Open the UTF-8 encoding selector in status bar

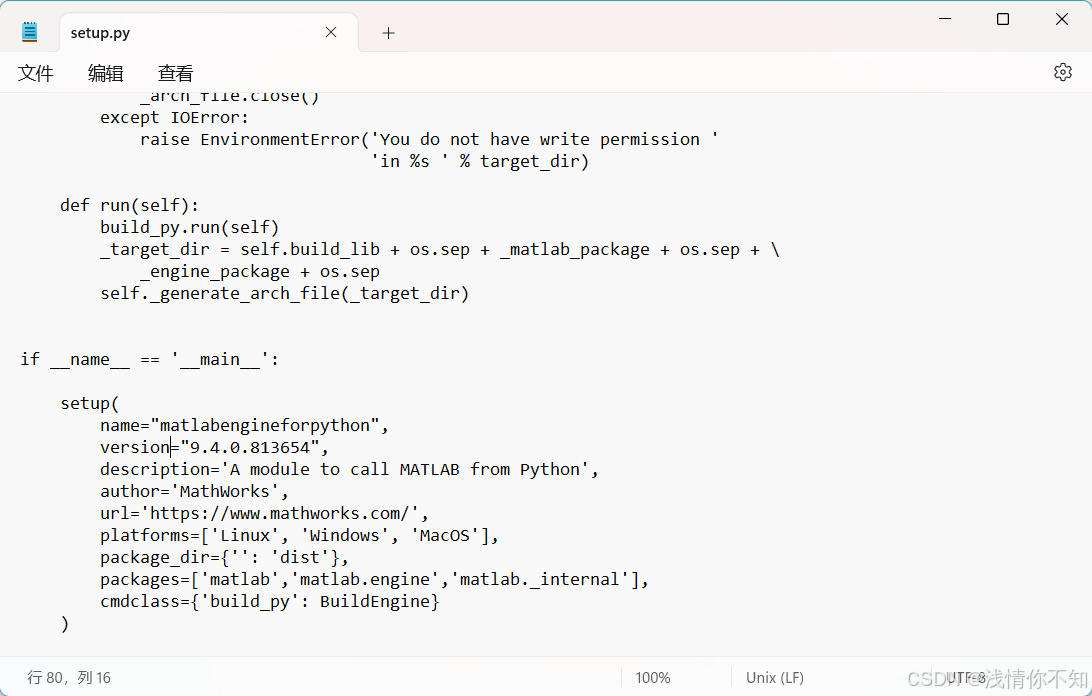(965, 677)
